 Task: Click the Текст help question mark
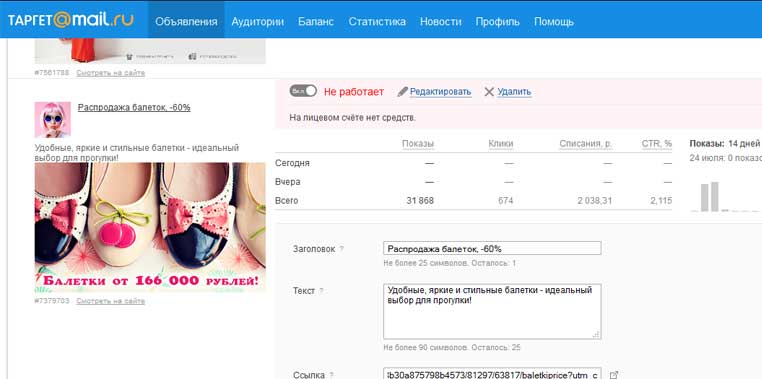321,291
